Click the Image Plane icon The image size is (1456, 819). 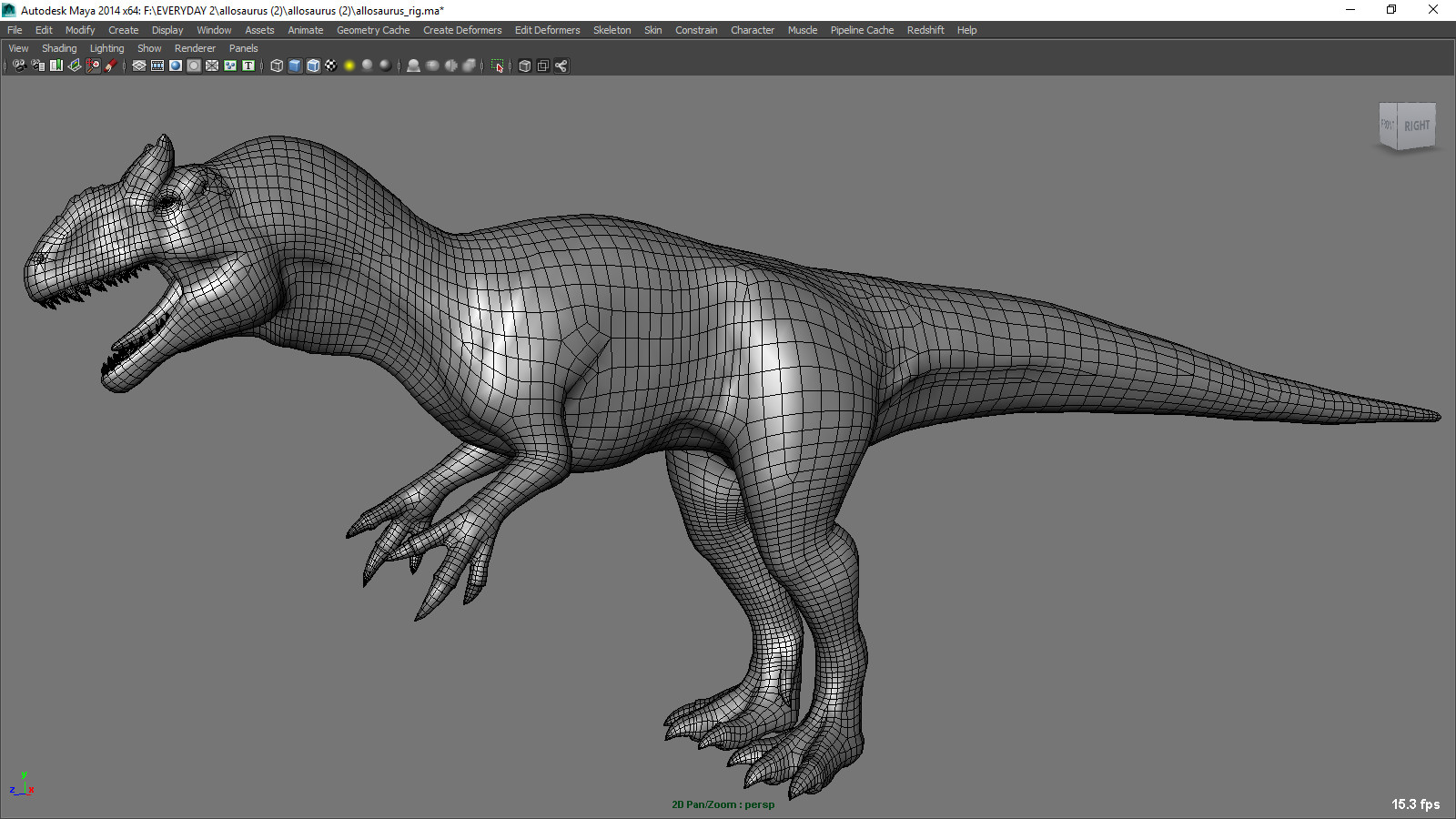click(75, 66)
